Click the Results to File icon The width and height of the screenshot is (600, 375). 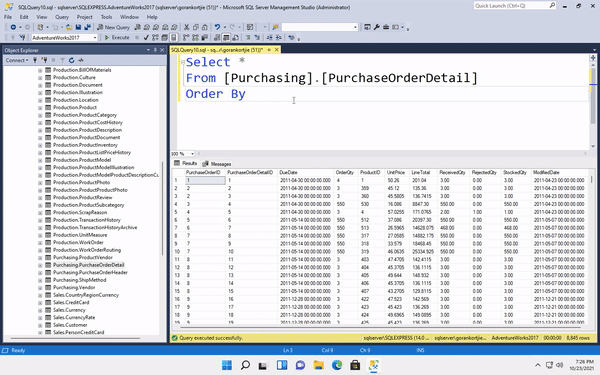pyautogui.click(x=235, y=38)
